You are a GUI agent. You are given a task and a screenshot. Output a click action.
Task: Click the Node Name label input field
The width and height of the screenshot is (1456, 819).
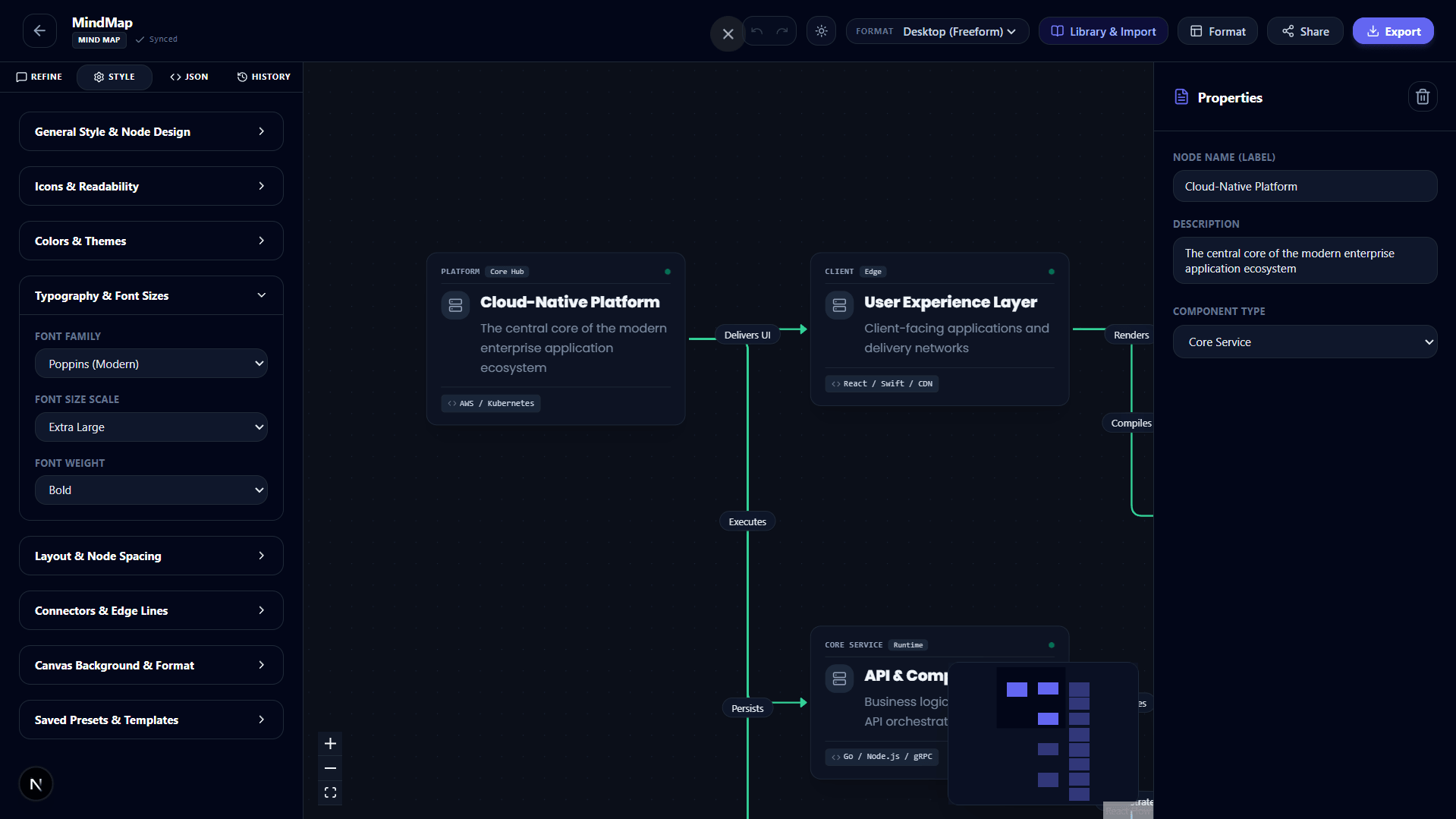point(1304,186)
